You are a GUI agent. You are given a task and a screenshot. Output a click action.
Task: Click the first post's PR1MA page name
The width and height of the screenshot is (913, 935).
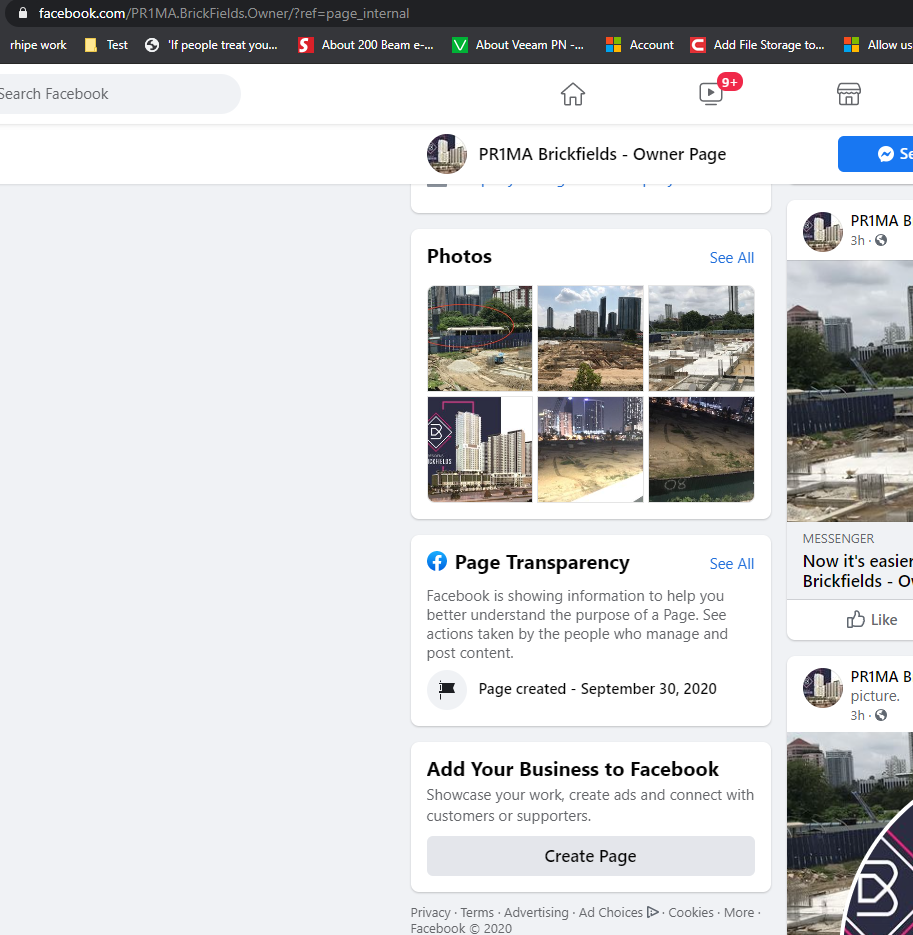tap(881, 221)
